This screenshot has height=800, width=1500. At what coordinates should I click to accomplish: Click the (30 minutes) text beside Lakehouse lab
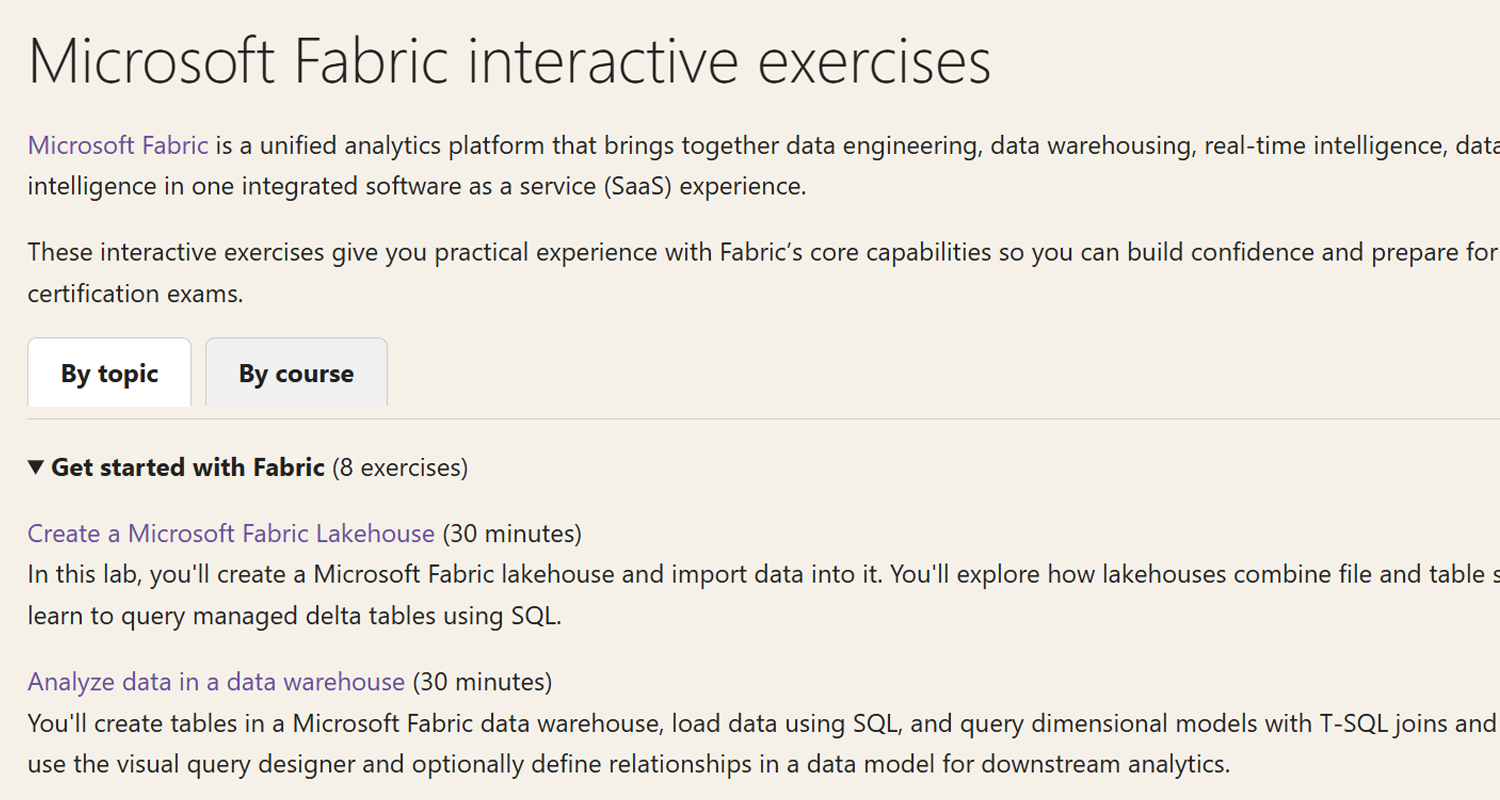pyautogui.click(x=512, y=534)
